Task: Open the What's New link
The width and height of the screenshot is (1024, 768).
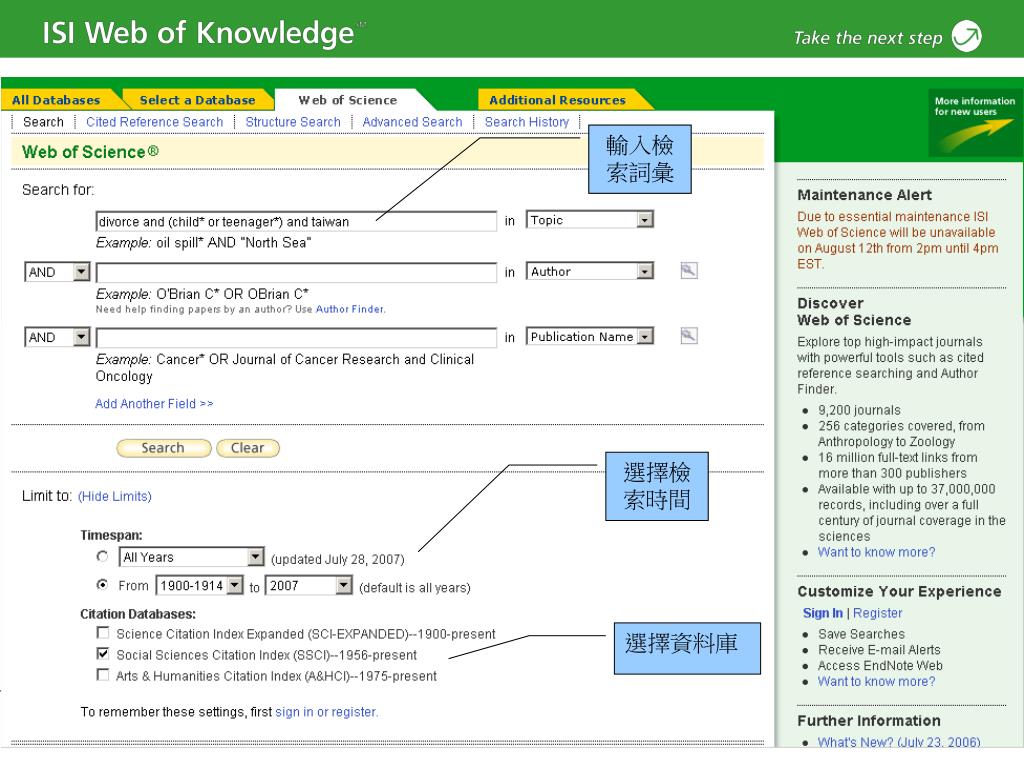Action: (899, 742)
